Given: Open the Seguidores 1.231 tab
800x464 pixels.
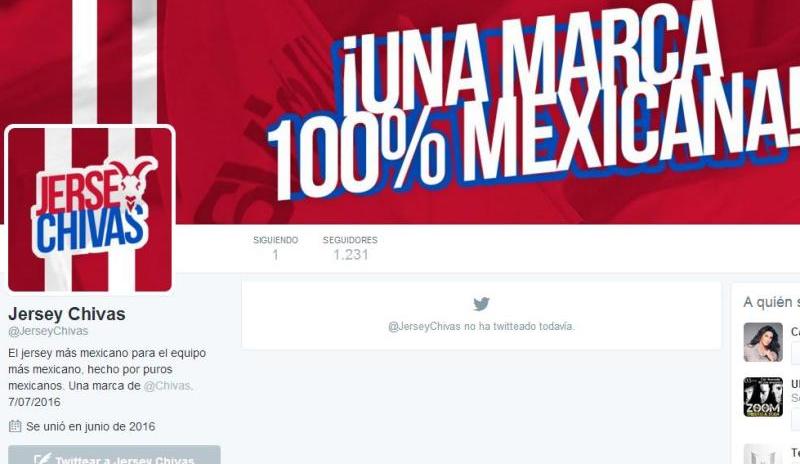Looking at the screenshot, I should click(350, 248).
